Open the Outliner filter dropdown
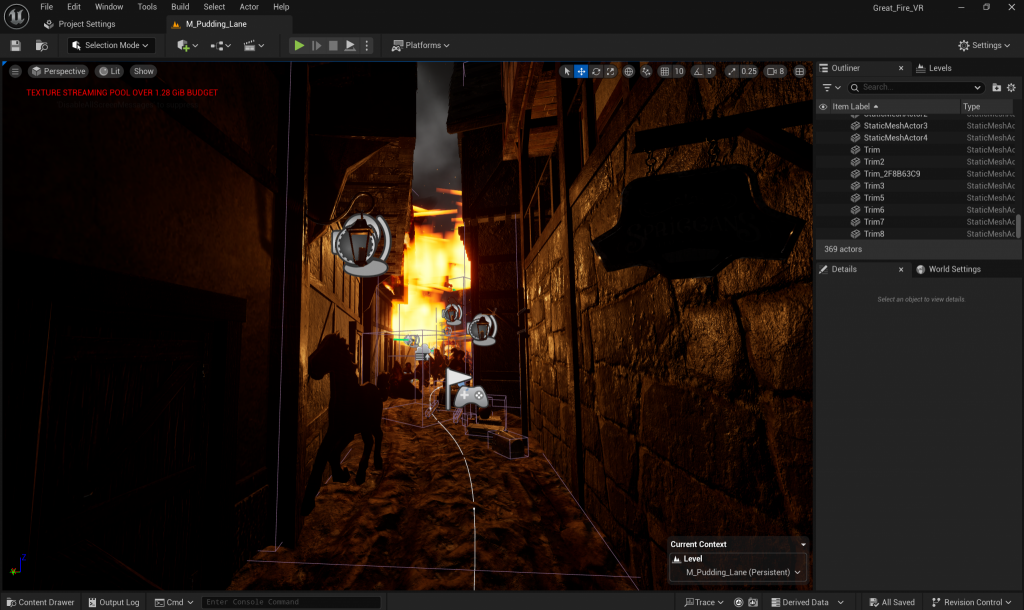Image resolution: width=1024 pixels, height=610 pixels. [831, 88]
